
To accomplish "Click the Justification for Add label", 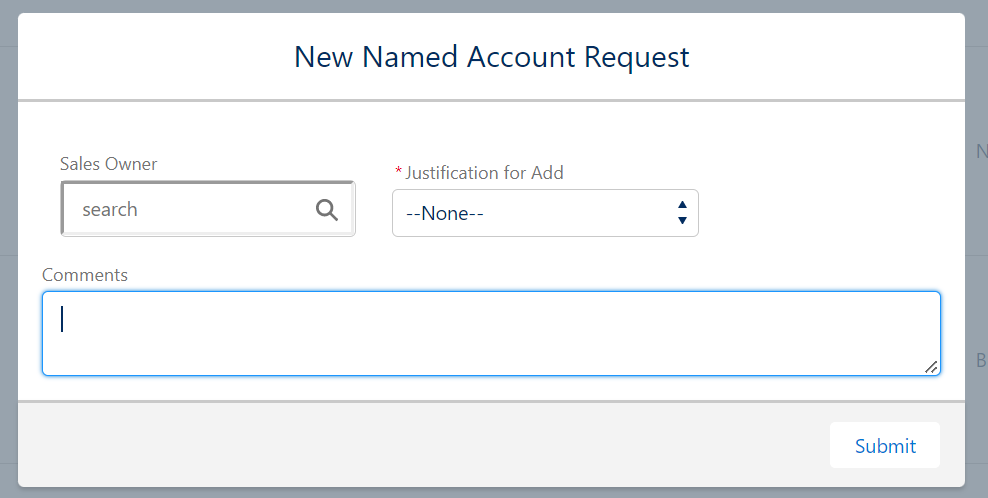I will point(485,173).
